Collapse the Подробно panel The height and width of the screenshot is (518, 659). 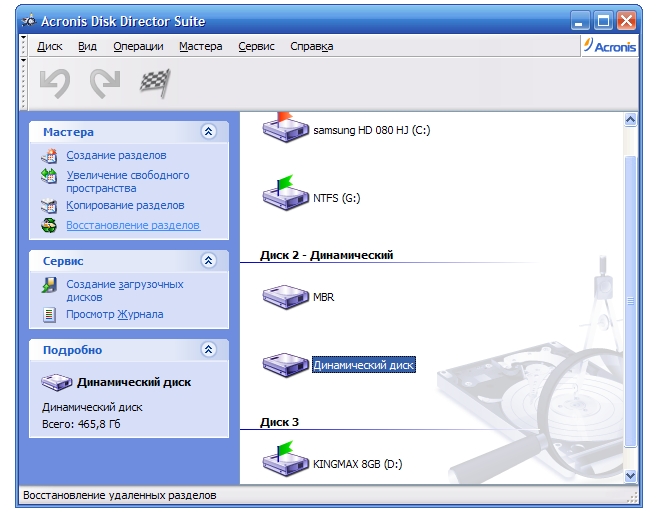(x=208, y=350)
